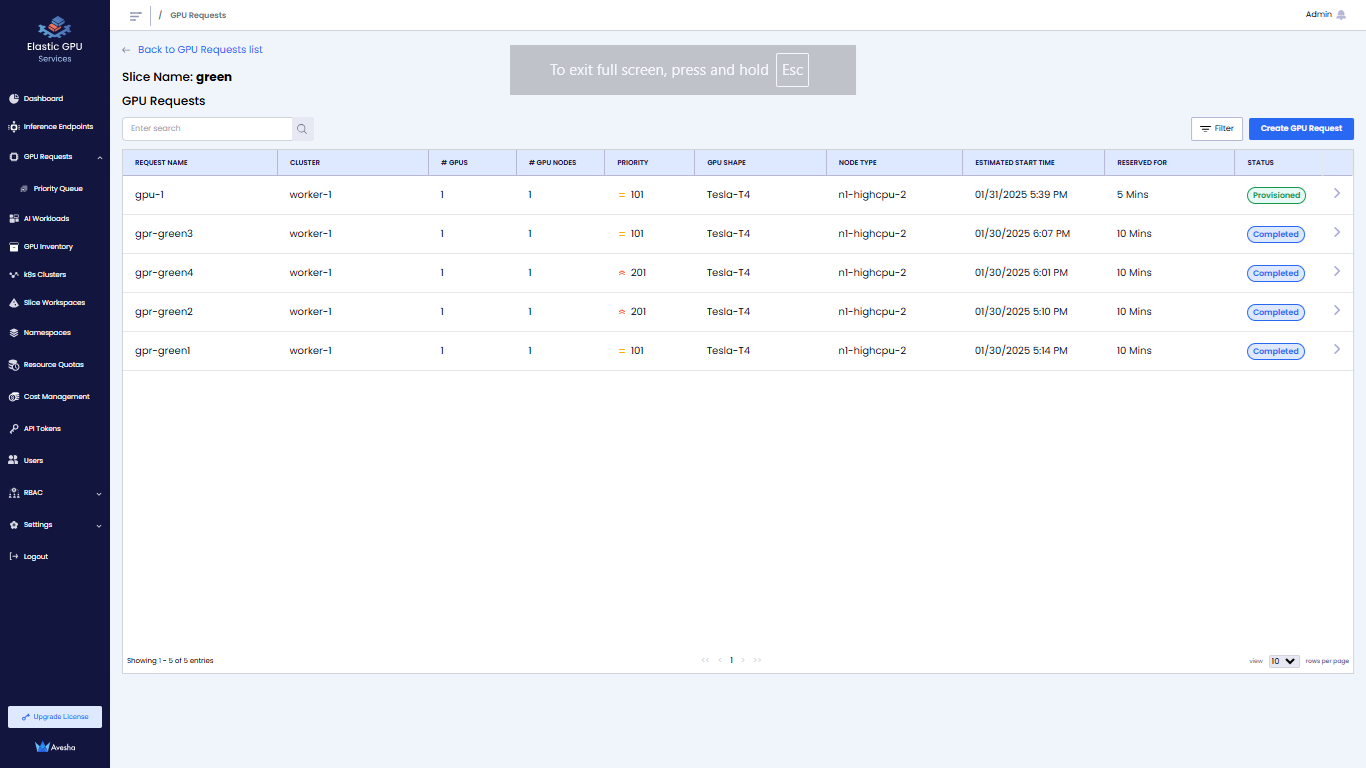Open row chevron for gpu-1
Viewport: 1366px width, 768px height.
click(1337, 194)
